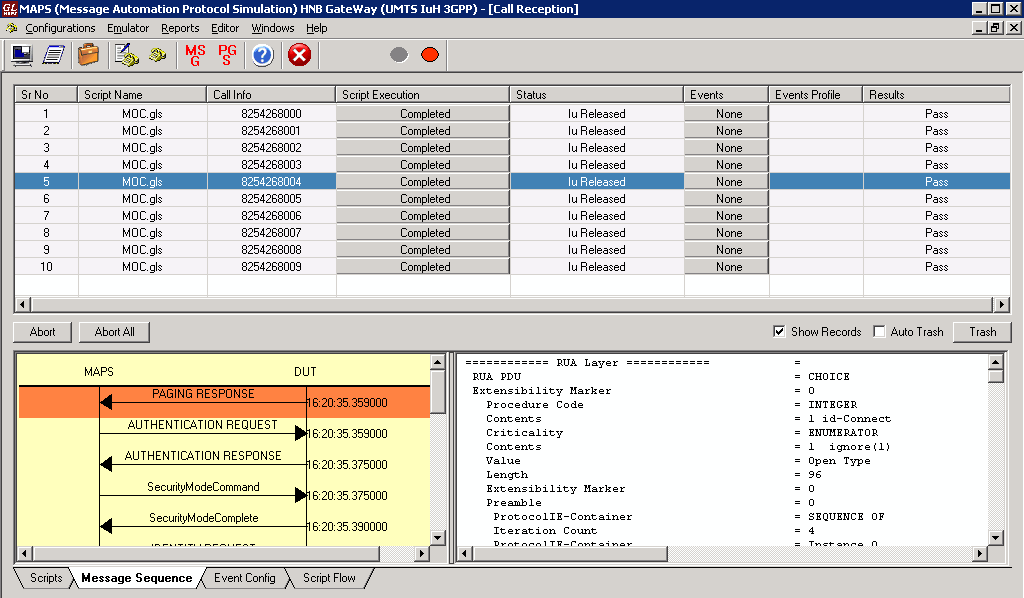This screenshot has height=598, width=1024.
Task: Click the Script Name column header
Action: tap(142, 95)
